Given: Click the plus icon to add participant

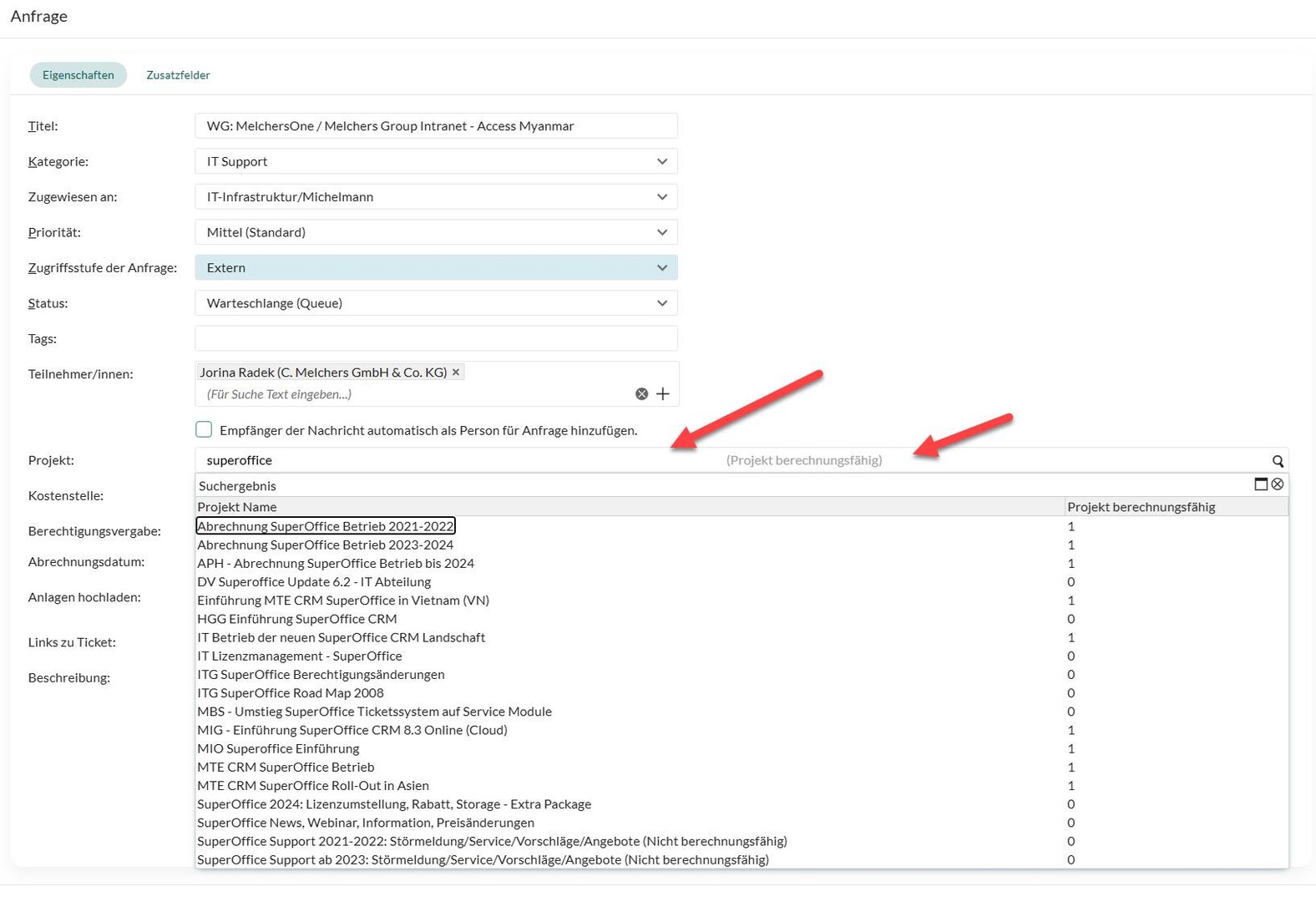Looking at the screenshot, I should (663, 394).
